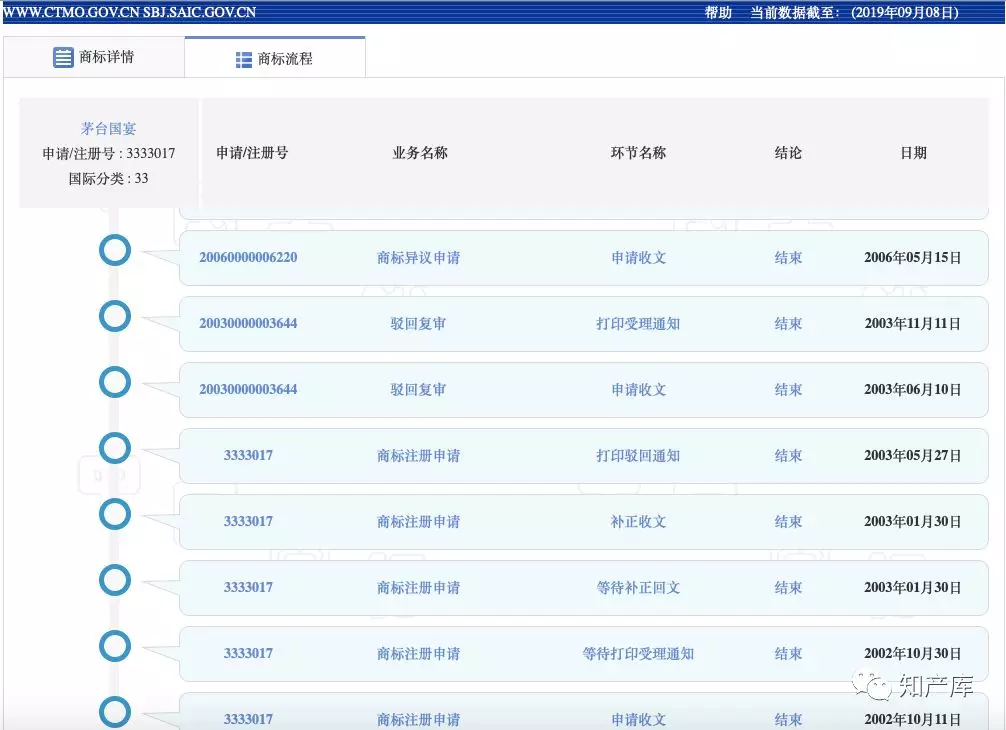
Task: Click 驳回复审 in 2003年06月10日 row
Action: pos(418,390)
